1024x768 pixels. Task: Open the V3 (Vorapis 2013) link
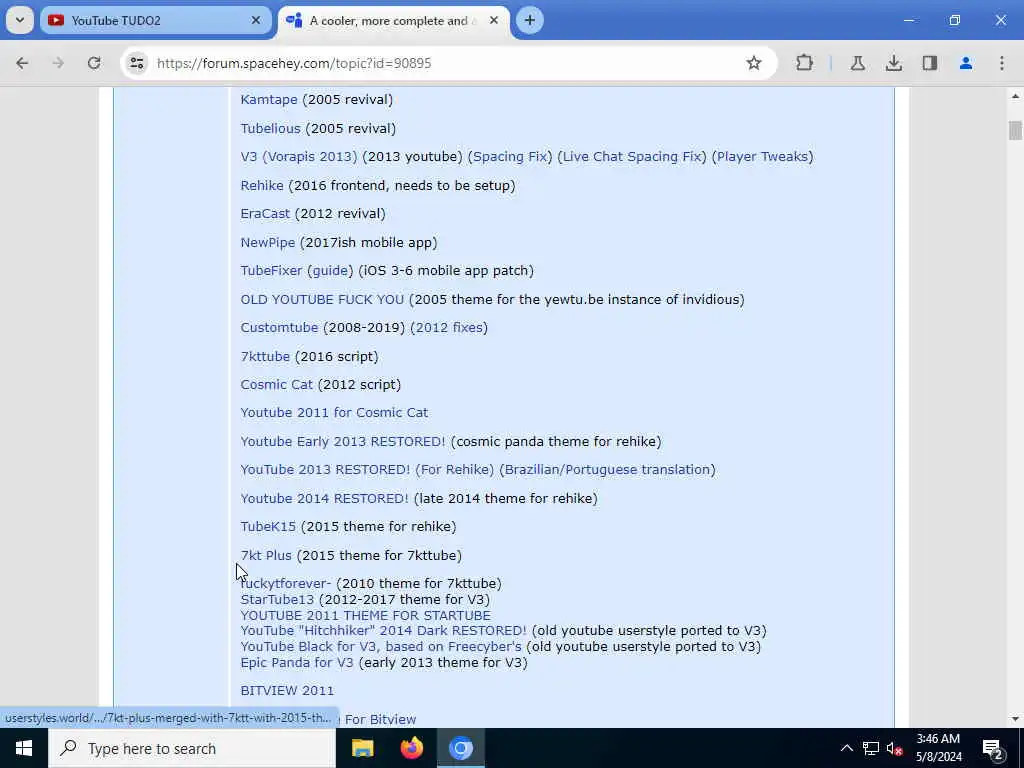[x=298, y=157]
